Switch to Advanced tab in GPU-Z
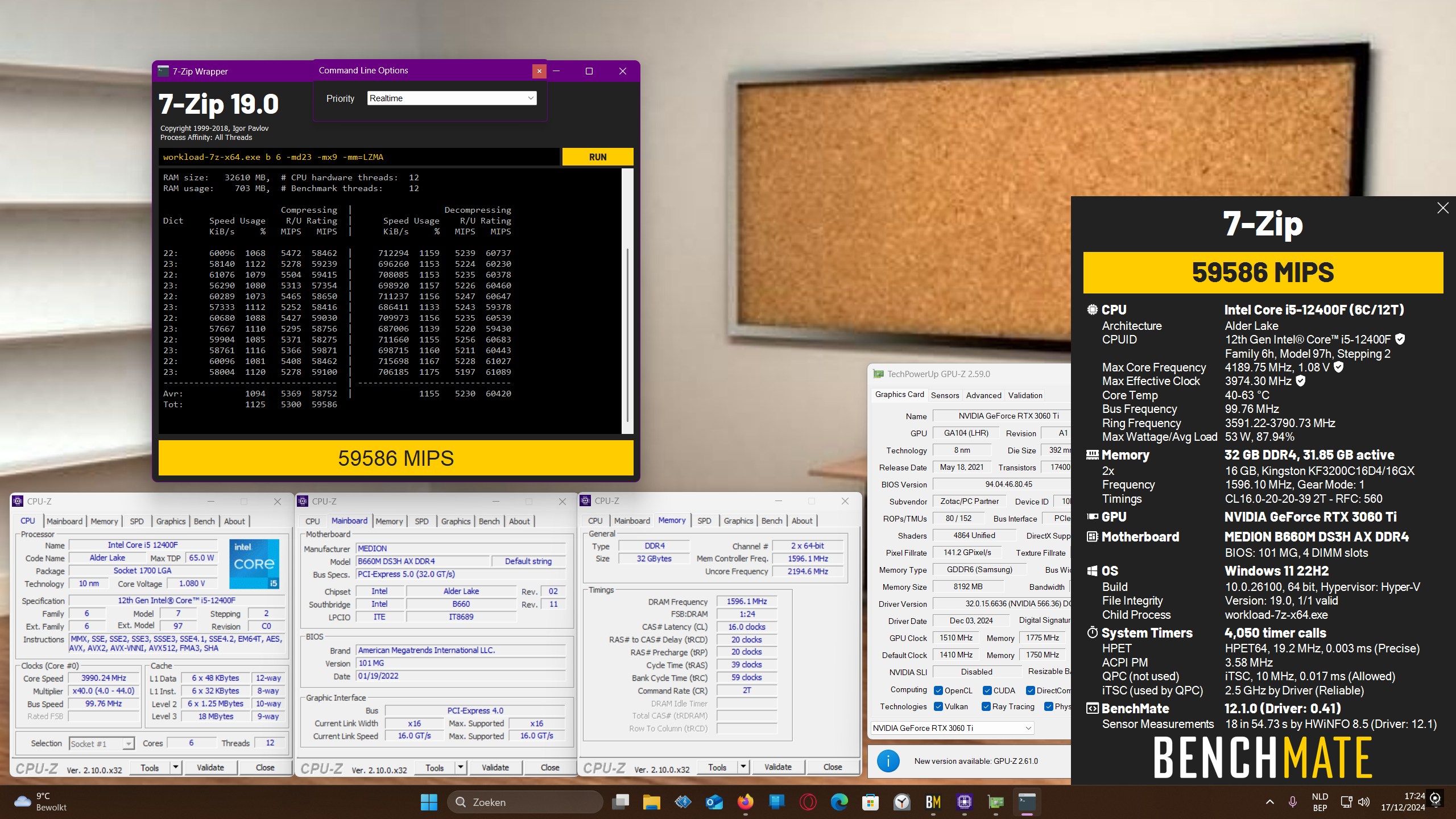 coord(983,395)
